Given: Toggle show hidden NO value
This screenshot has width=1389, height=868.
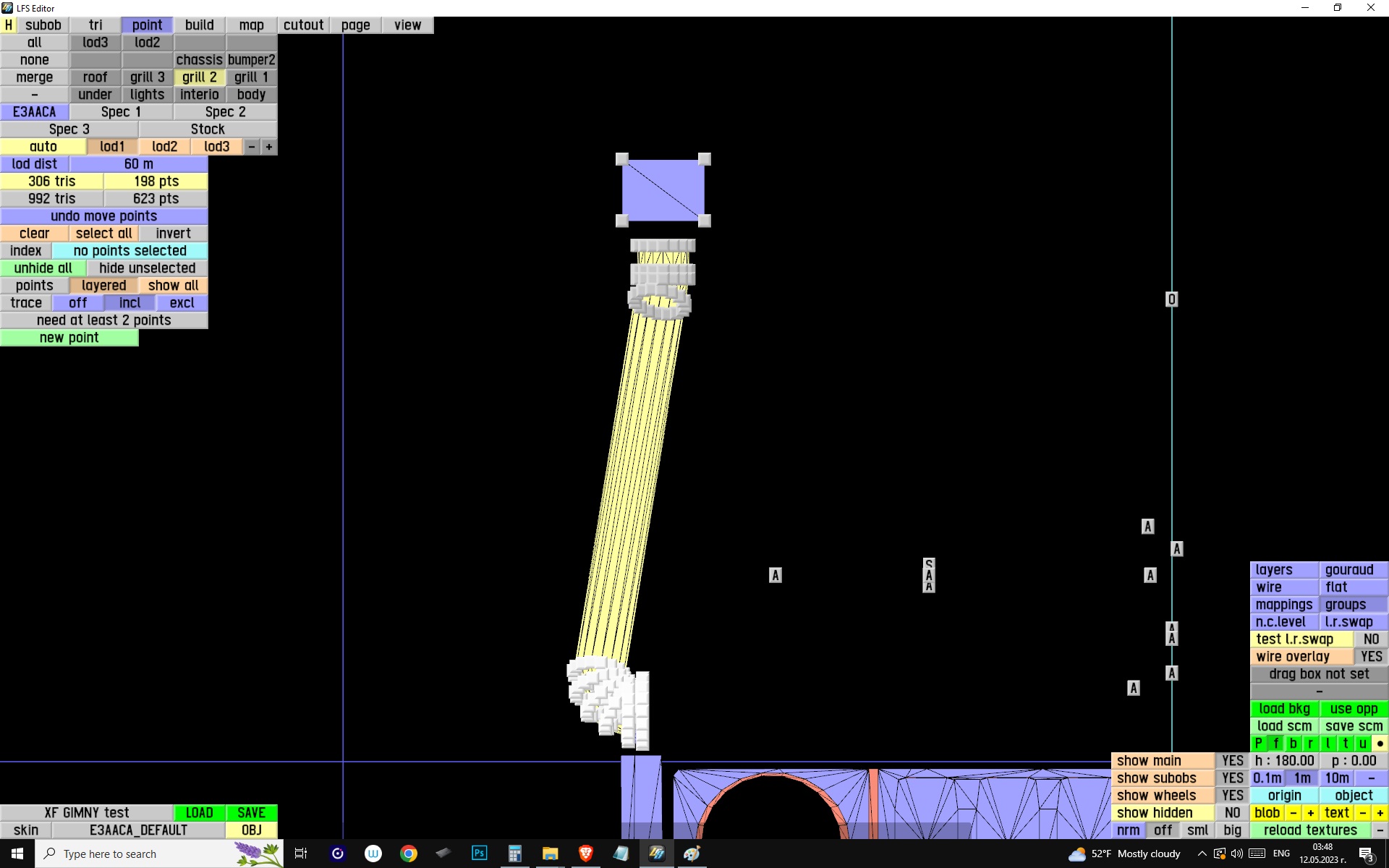Looking at the screenshot, I should click(x=1232, y=813).
